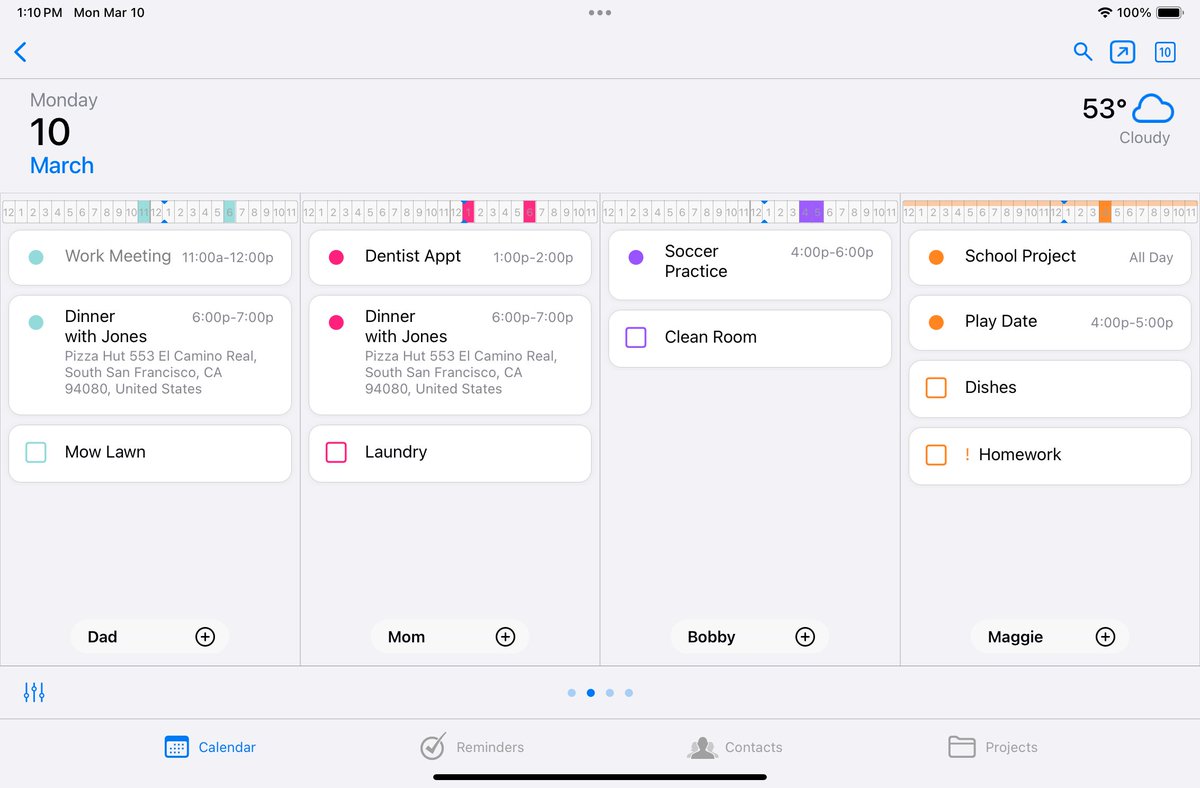This screenshot has width=1200, height=788.
Task: Open the search icon
Action: coord(1083,52)
